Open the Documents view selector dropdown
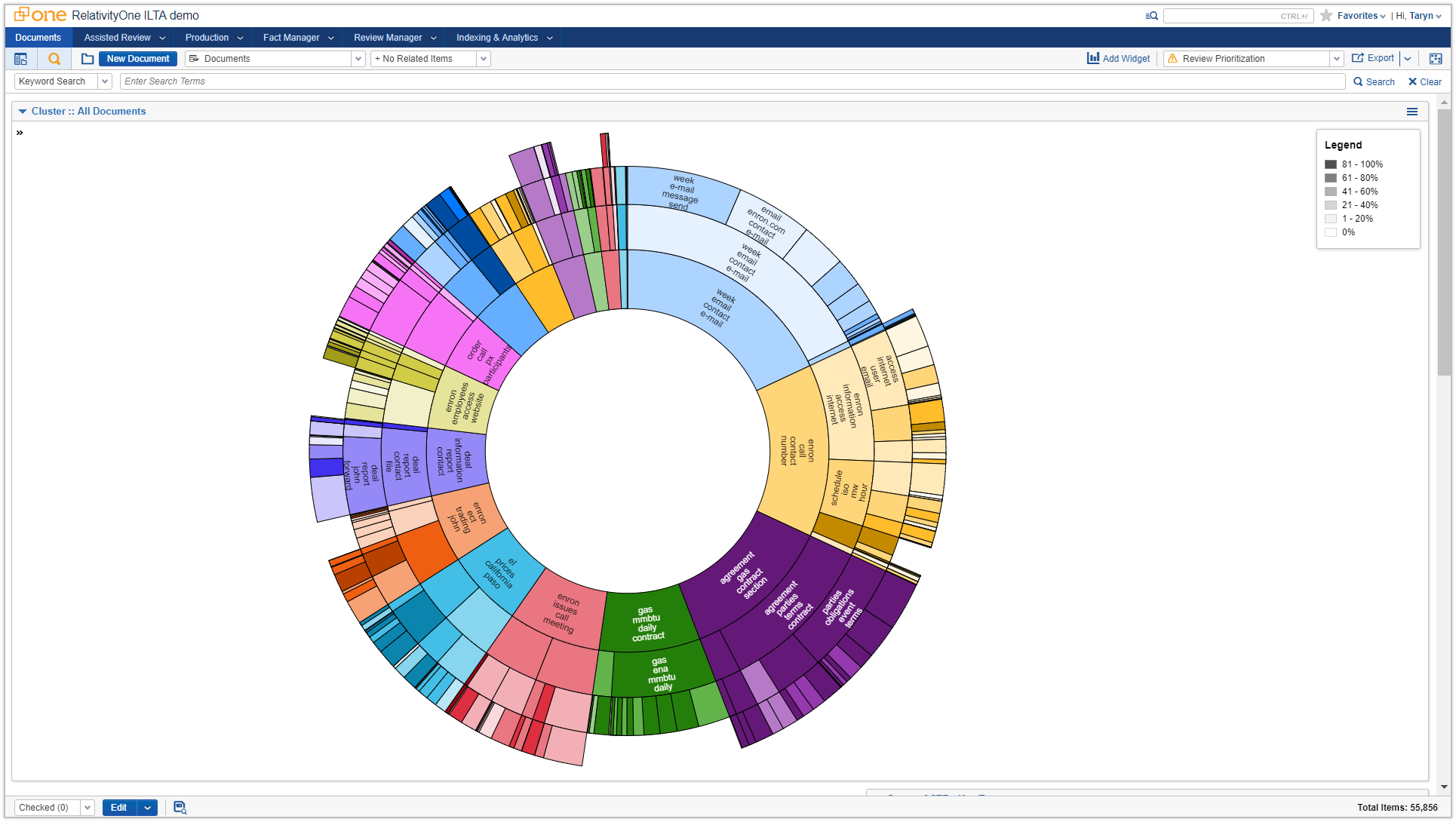This screenshot has width=1456, height=822. (x=358, y=58)
